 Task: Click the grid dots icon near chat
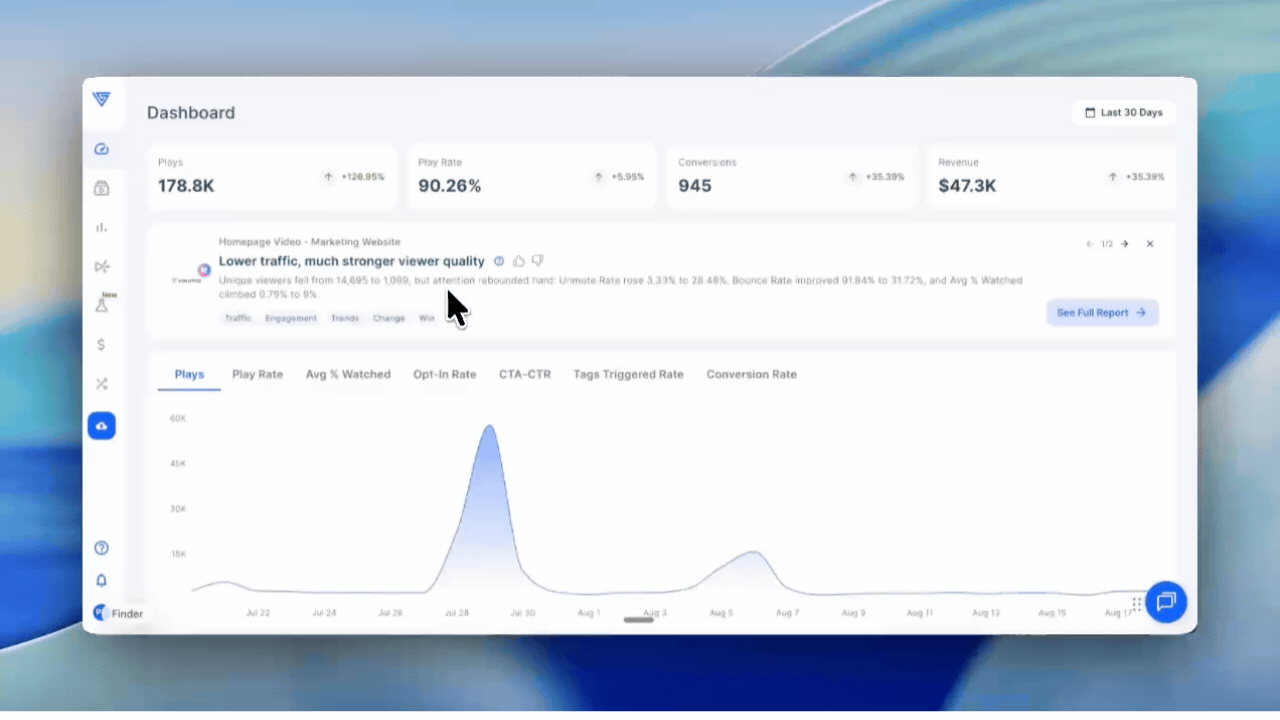[x=1137, y=603]
